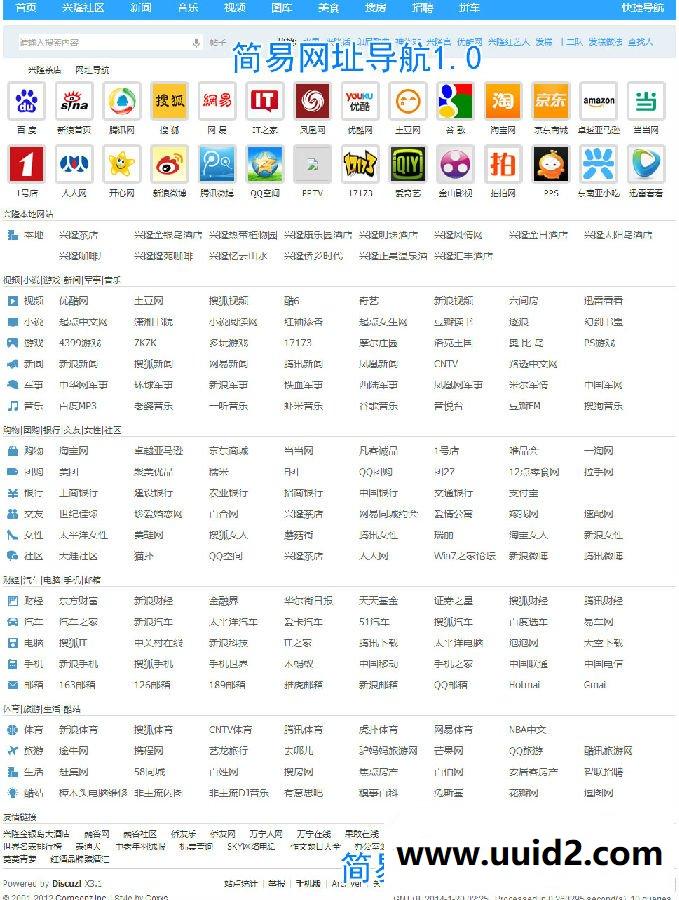Screen dimensions: 679x900
Task: Open the 126邮箱 link
Action: (x=152, y=685)
